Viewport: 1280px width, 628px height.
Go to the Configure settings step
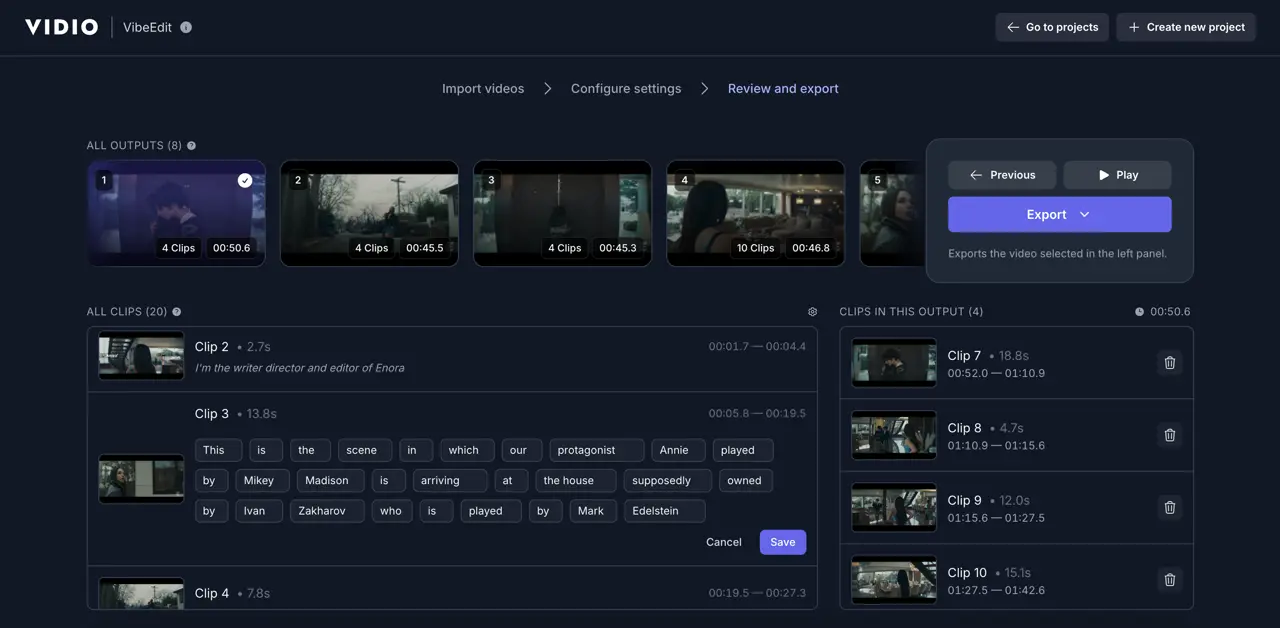tap(626, 89)
